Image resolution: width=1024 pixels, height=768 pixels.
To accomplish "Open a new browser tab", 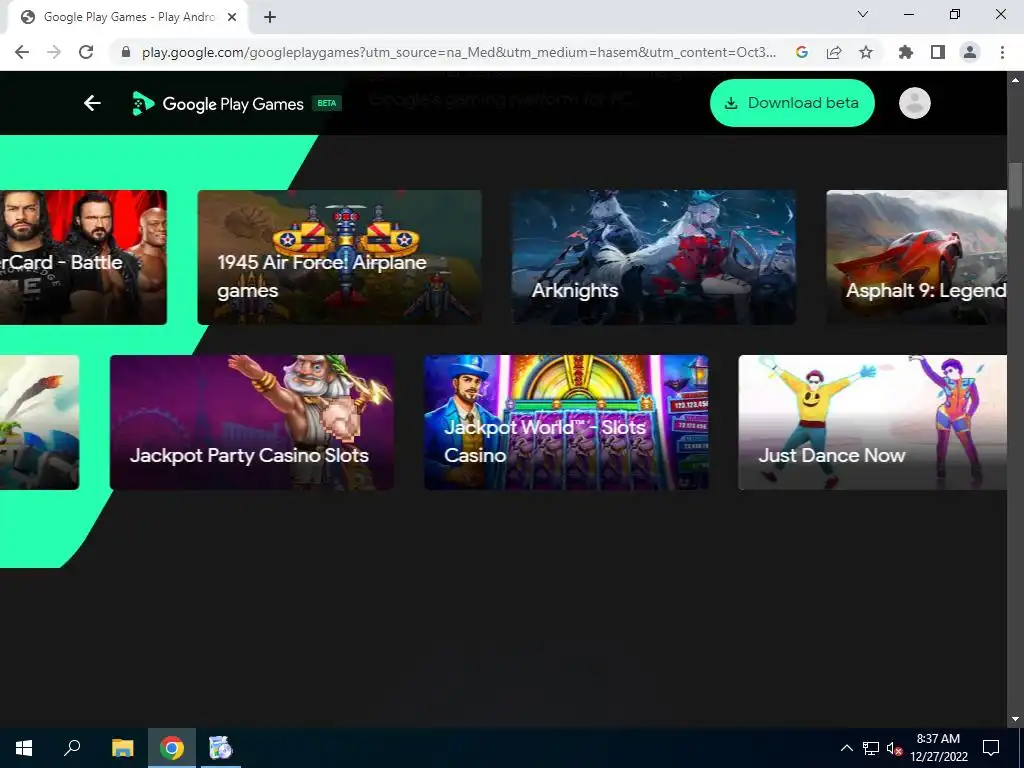I will click(x=270, y=18).
